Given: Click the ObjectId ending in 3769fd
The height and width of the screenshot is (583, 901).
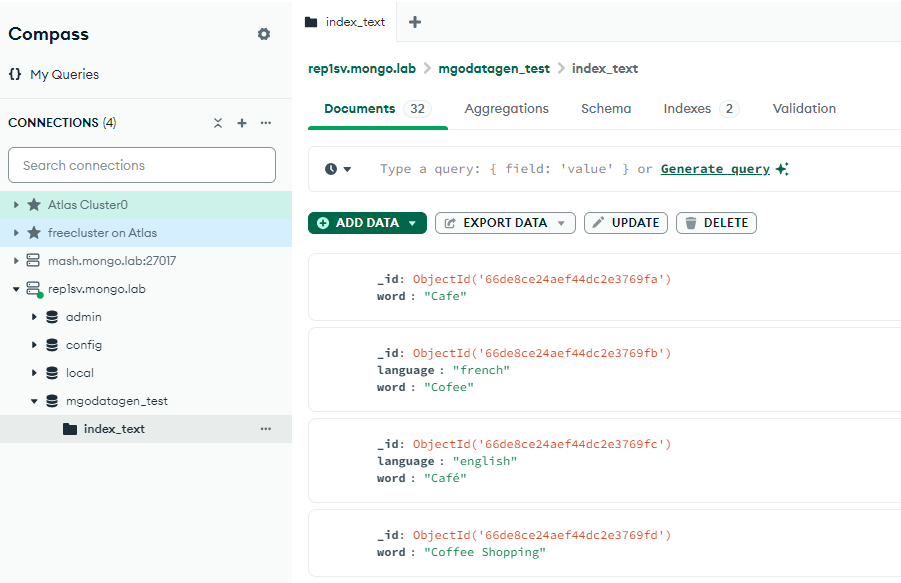Looking at the screenshot, I should [542, 535].
